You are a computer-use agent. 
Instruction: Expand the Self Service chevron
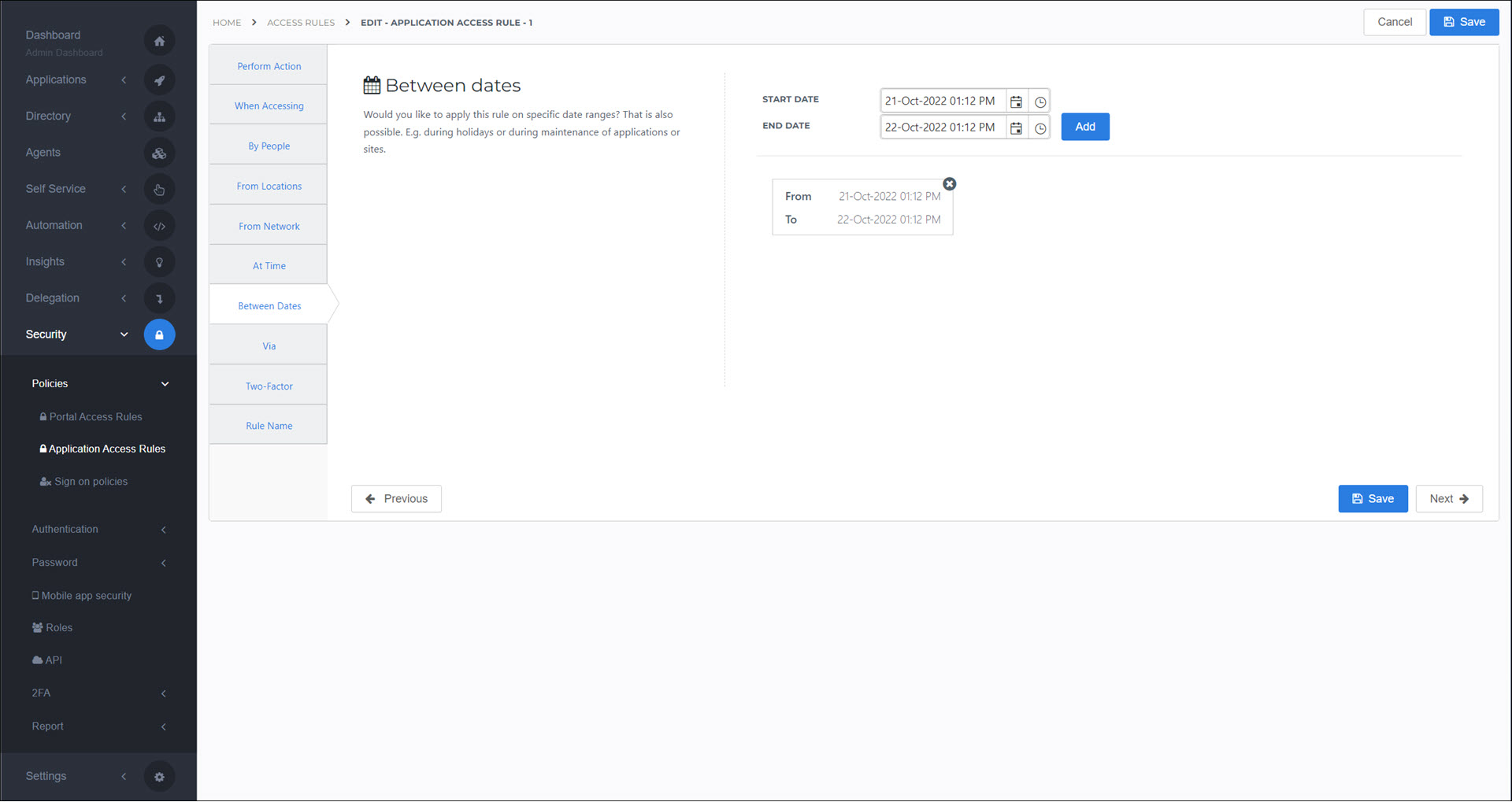click(124, 189)
